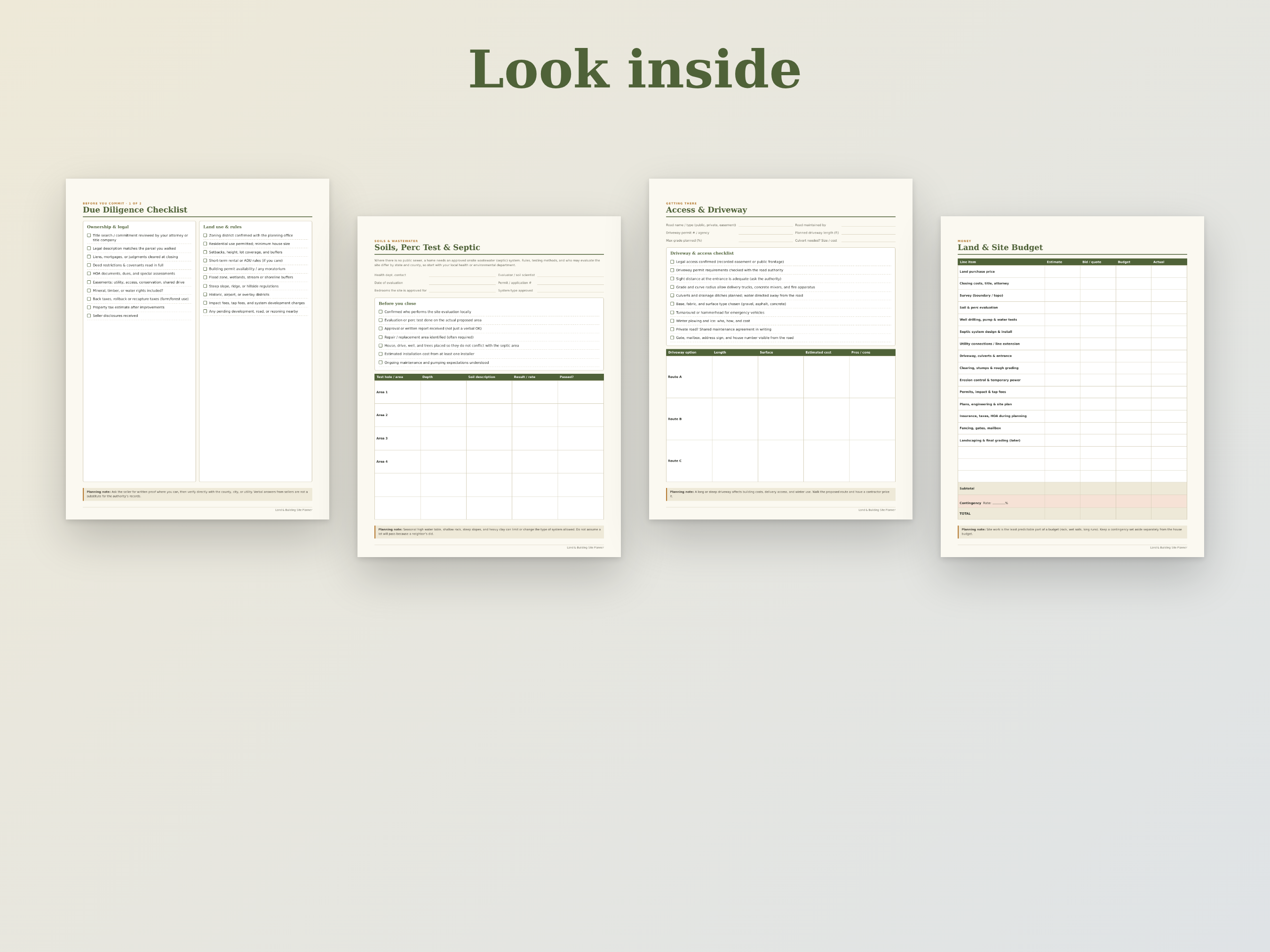Click the 'Fencing, gates, mailbox' line item
Viewport: 1270px width, 952px height.
click(980, 428)
